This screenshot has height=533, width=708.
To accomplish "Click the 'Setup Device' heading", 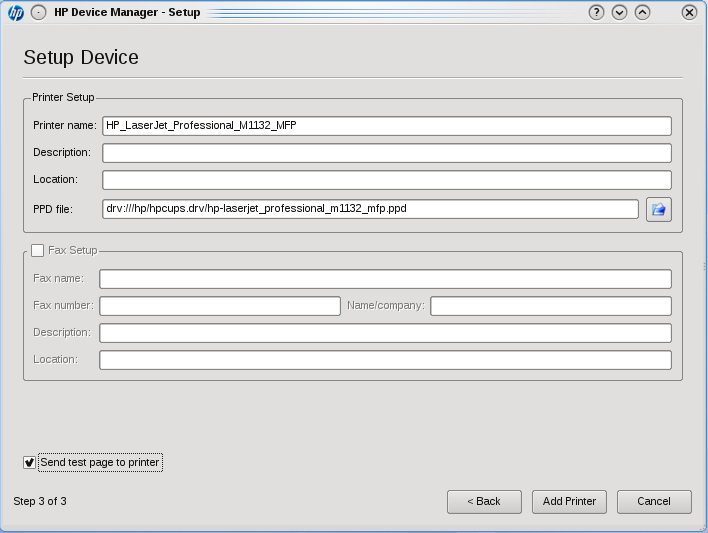I will (81, 58).
